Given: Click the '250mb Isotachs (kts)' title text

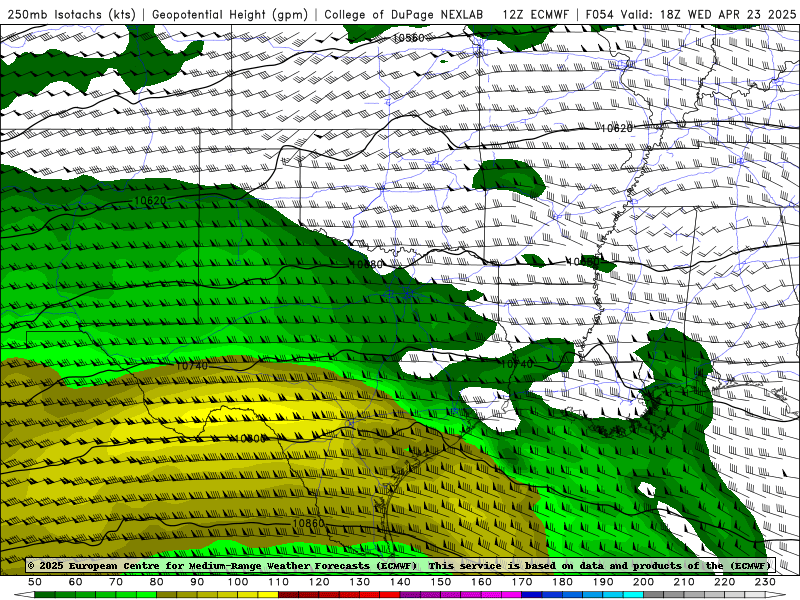Looking at the screenshot, I should click(x=71, y=15).
